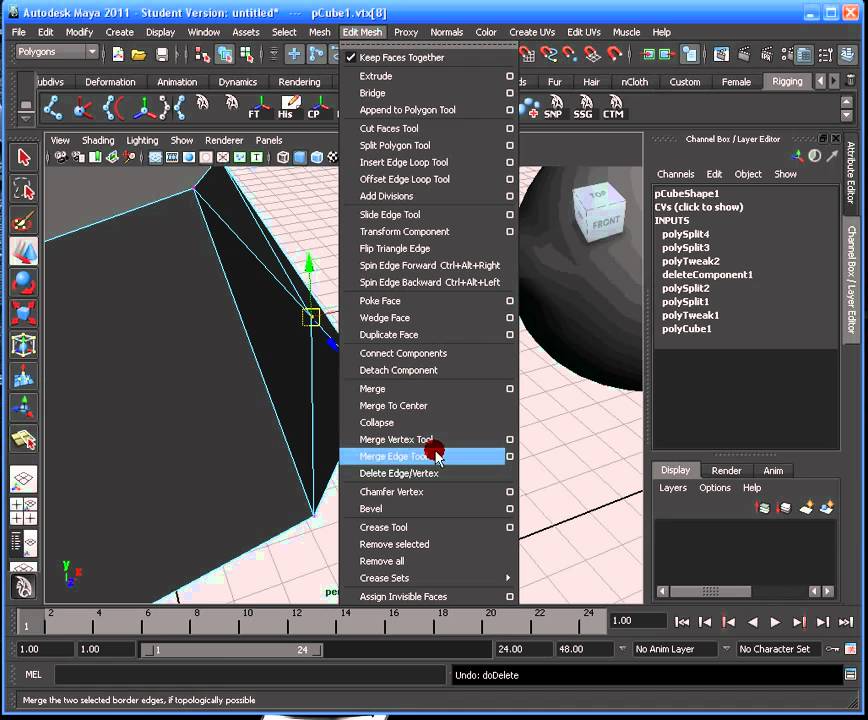Activate the Show Manipulator tool
This screenshot has width=868, height=720.
pyautogui.click(x=23, y=407)
